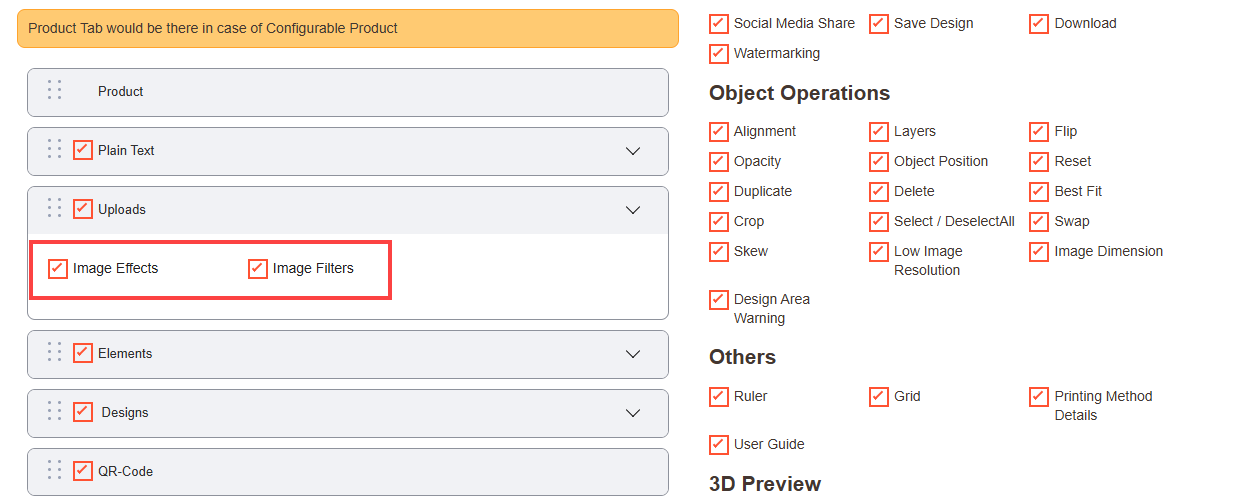Uncheck the Image Effects checkbox
Screen dimensions: 1239x502
58,268
